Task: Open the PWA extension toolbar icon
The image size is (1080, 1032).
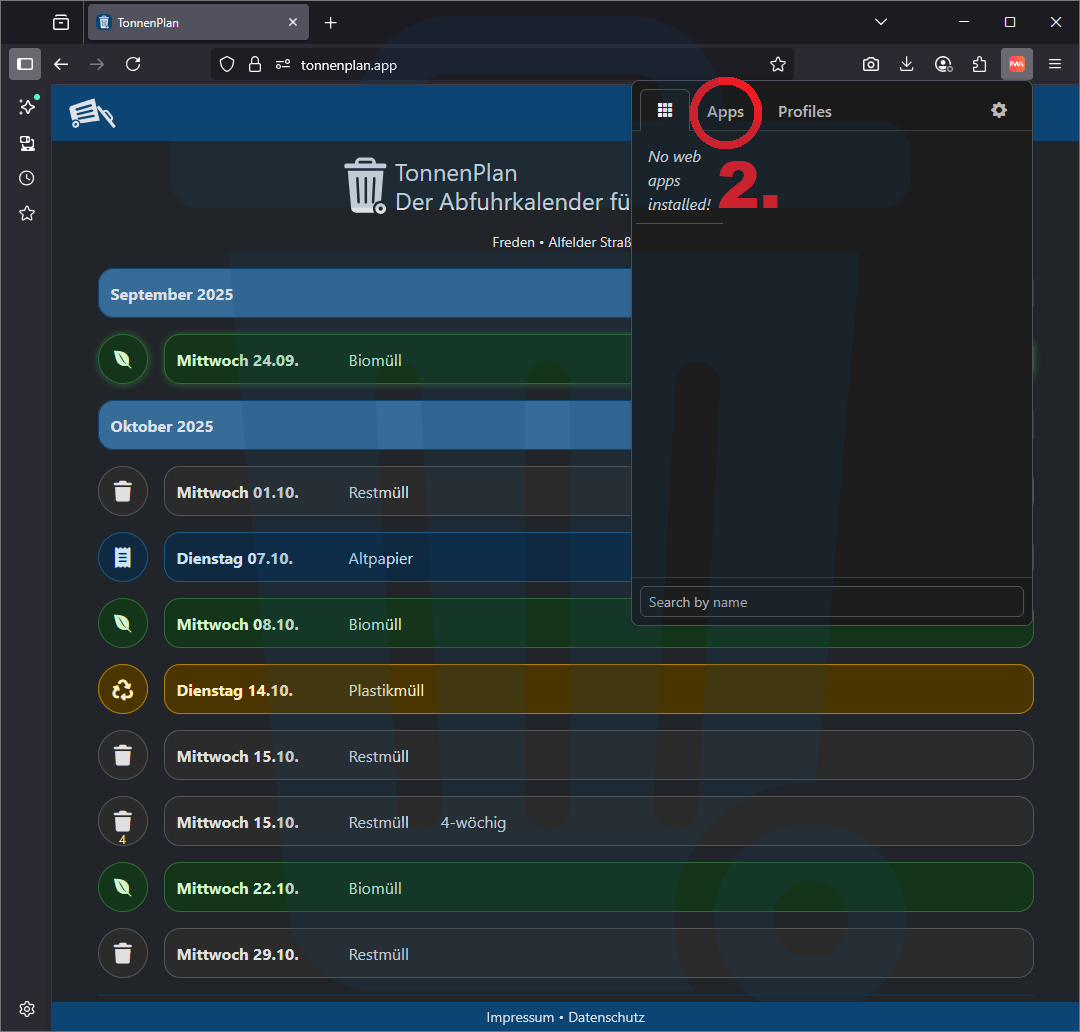Action: 1016,64
